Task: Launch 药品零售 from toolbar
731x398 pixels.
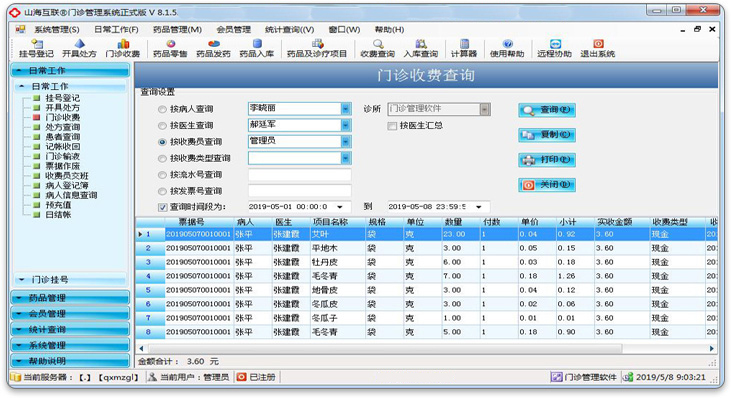Action: [x=170, y=48]
